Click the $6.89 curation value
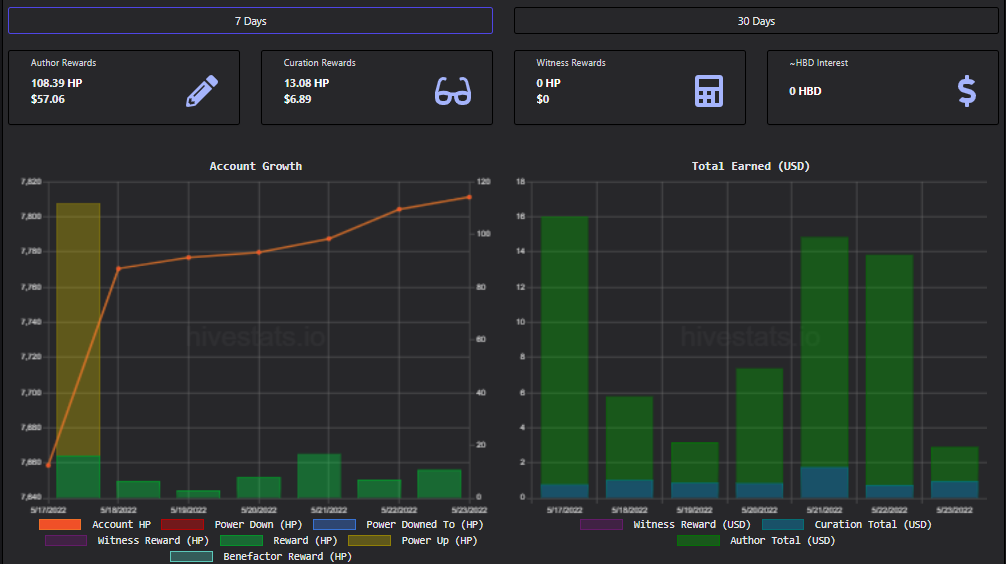The width and height of the screenshot is (1006, 564). 297,99
